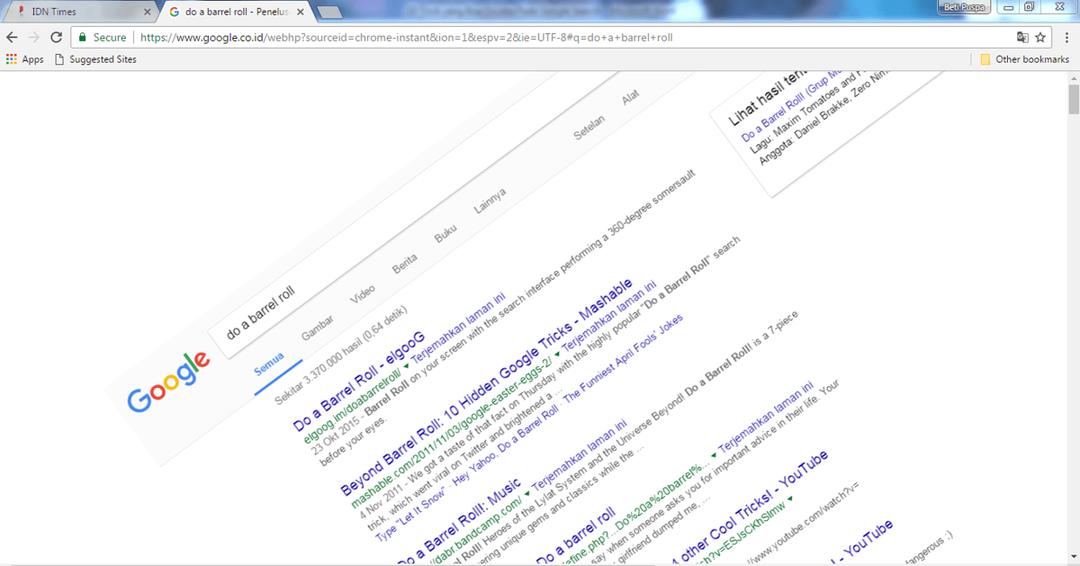Image resolution: width=1080 pixels, height=566 pixels.
Task: Click the forward navigation arrow
Action: point(34,37)
